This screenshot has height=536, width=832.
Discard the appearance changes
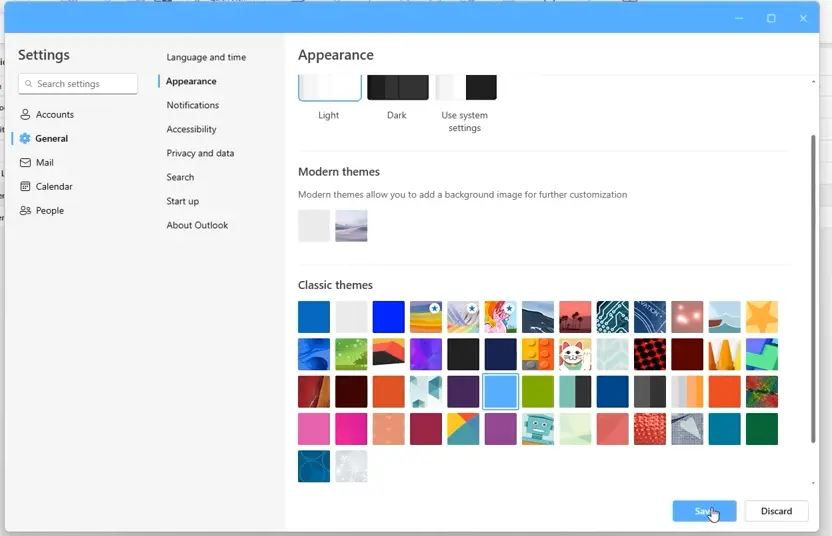point(776,511)
